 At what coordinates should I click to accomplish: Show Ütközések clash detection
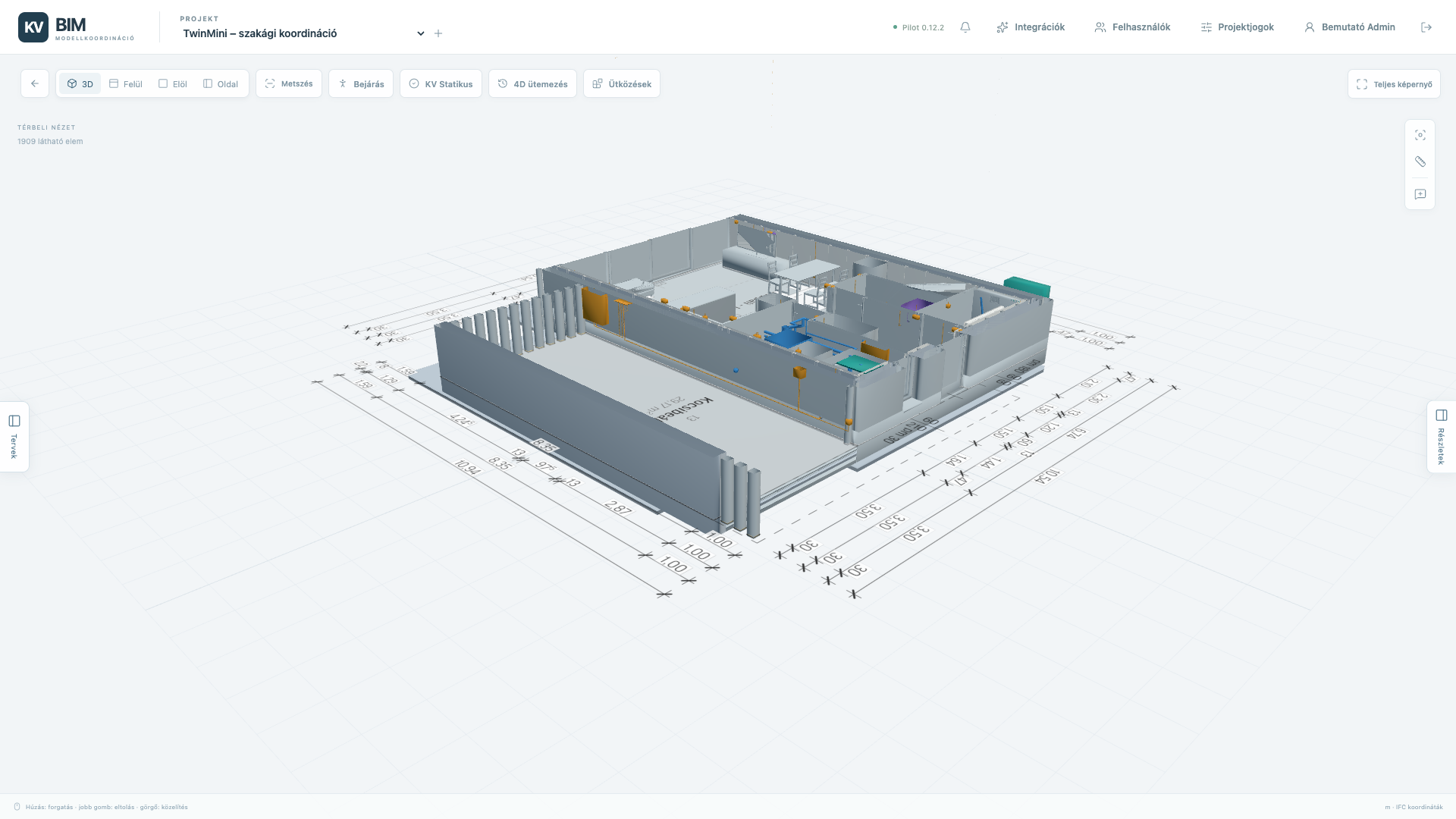pyautogui.click(x=622, y=83)
